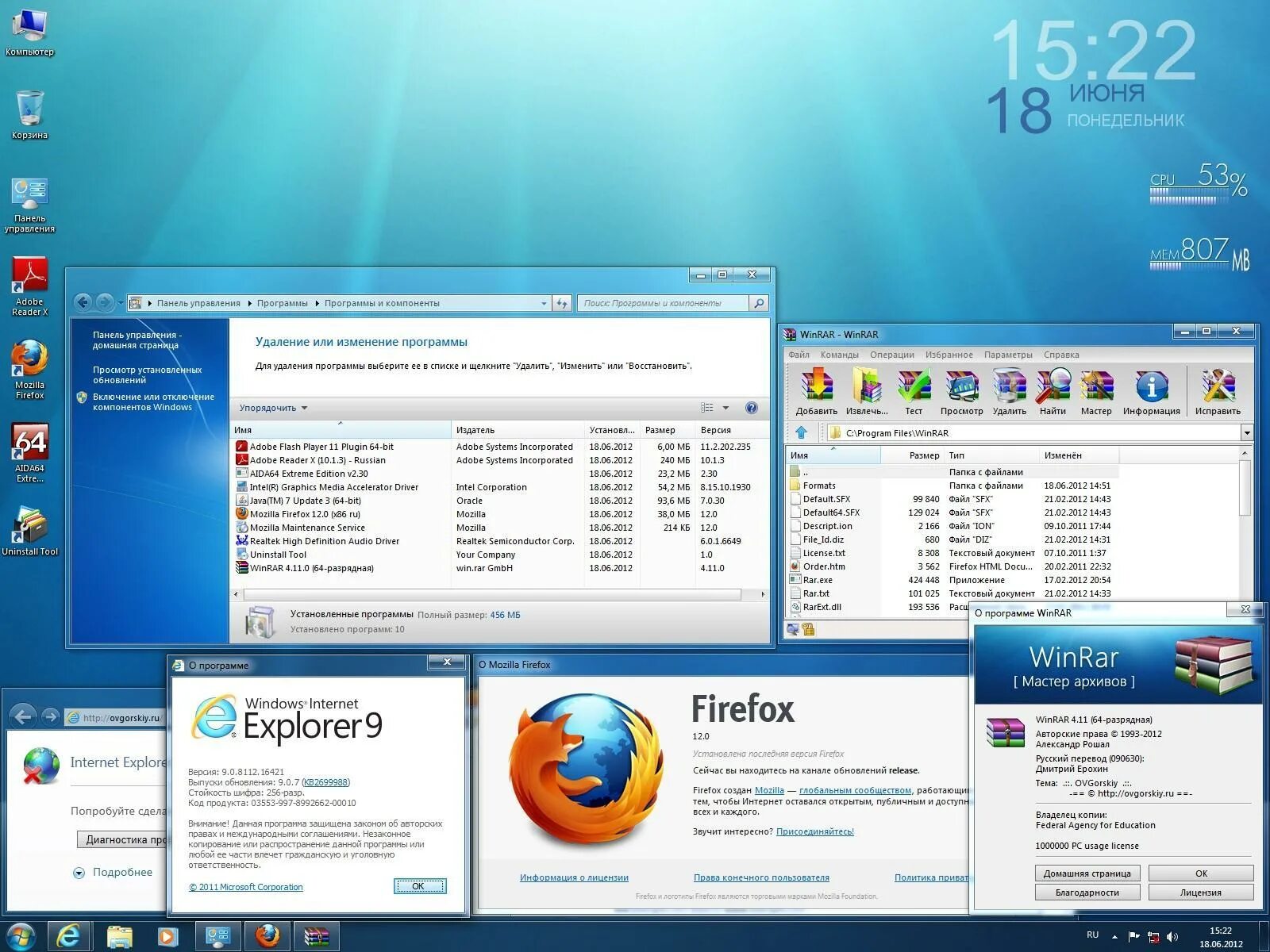Sort programs list by Издатель column header

518,430
